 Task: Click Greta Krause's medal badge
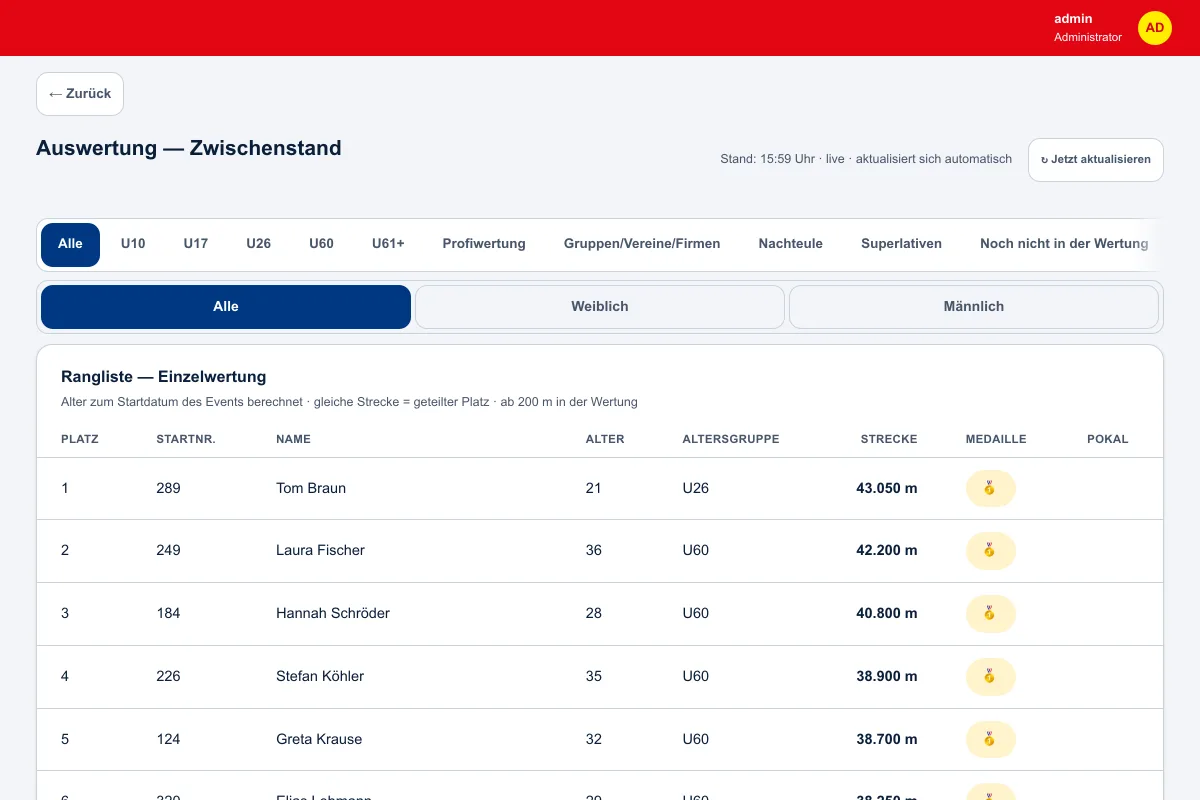tap(990, 740)
